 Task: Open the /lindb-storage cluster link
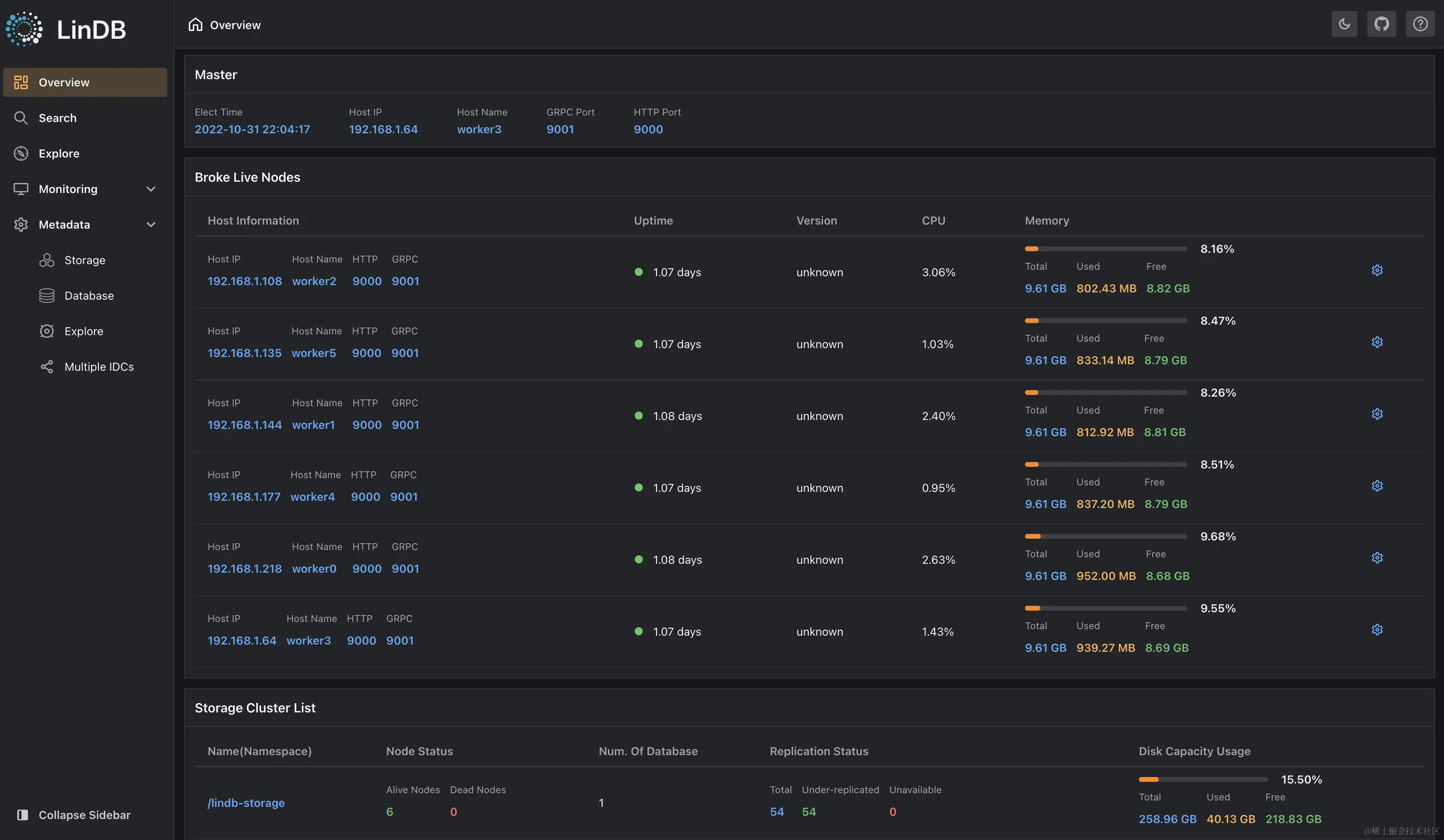[x=246, y=803]
